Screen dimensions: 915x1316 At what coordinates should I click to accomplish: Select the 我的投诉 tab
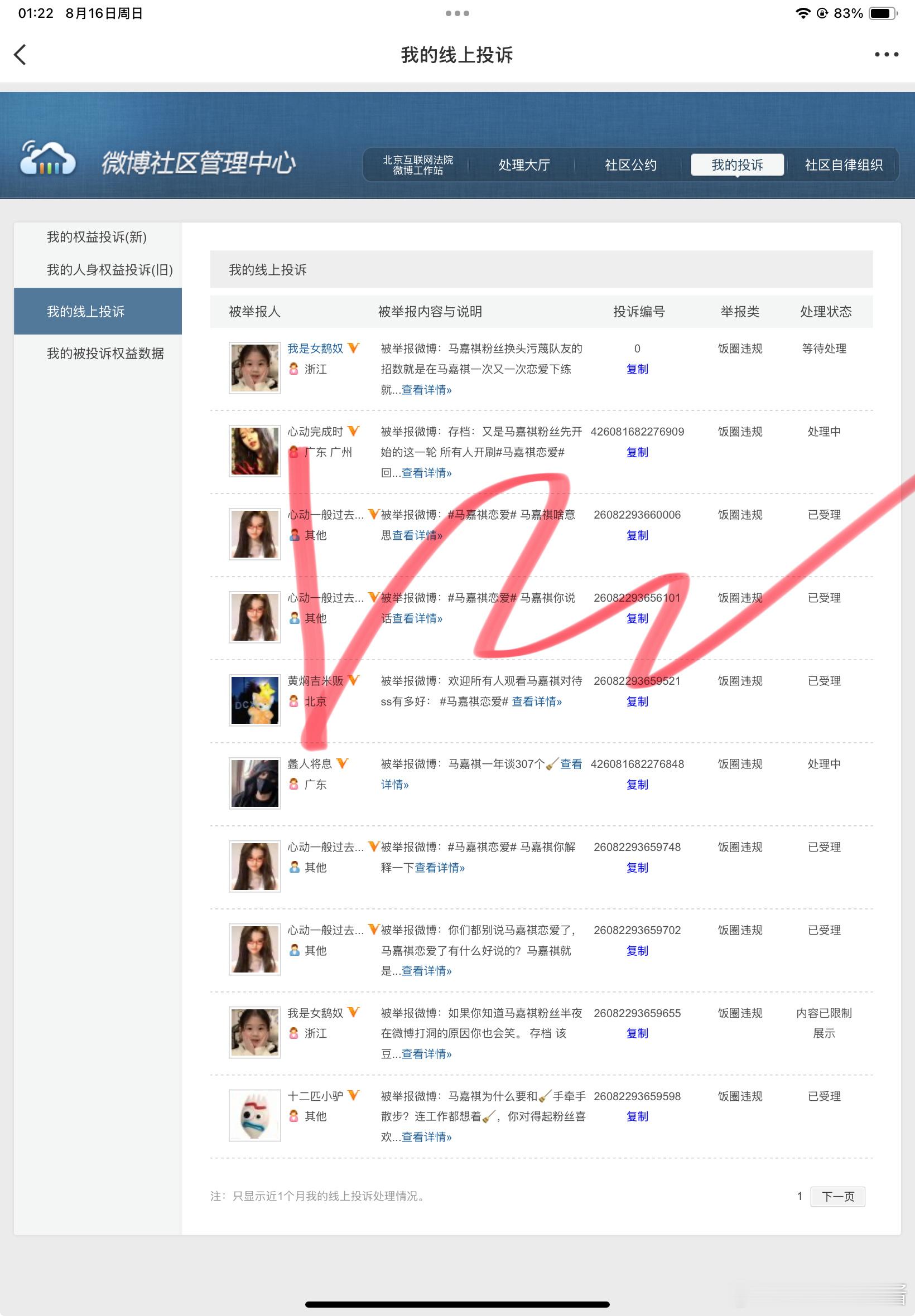pyautogui.click(x=737, y=165)
